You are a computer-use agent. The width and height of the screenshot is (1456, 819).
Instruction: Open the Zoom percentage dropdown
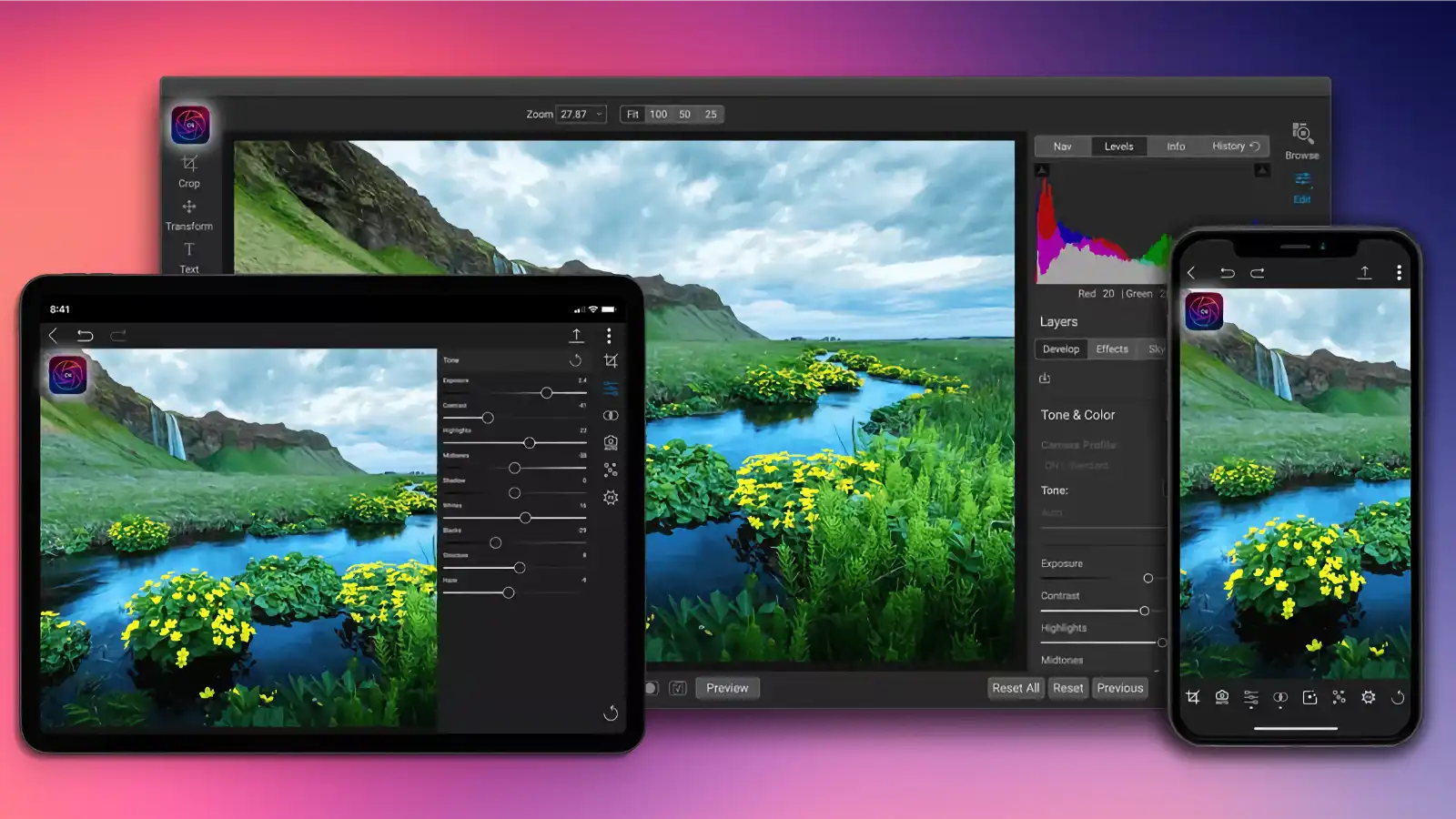(x=581, y=114)
